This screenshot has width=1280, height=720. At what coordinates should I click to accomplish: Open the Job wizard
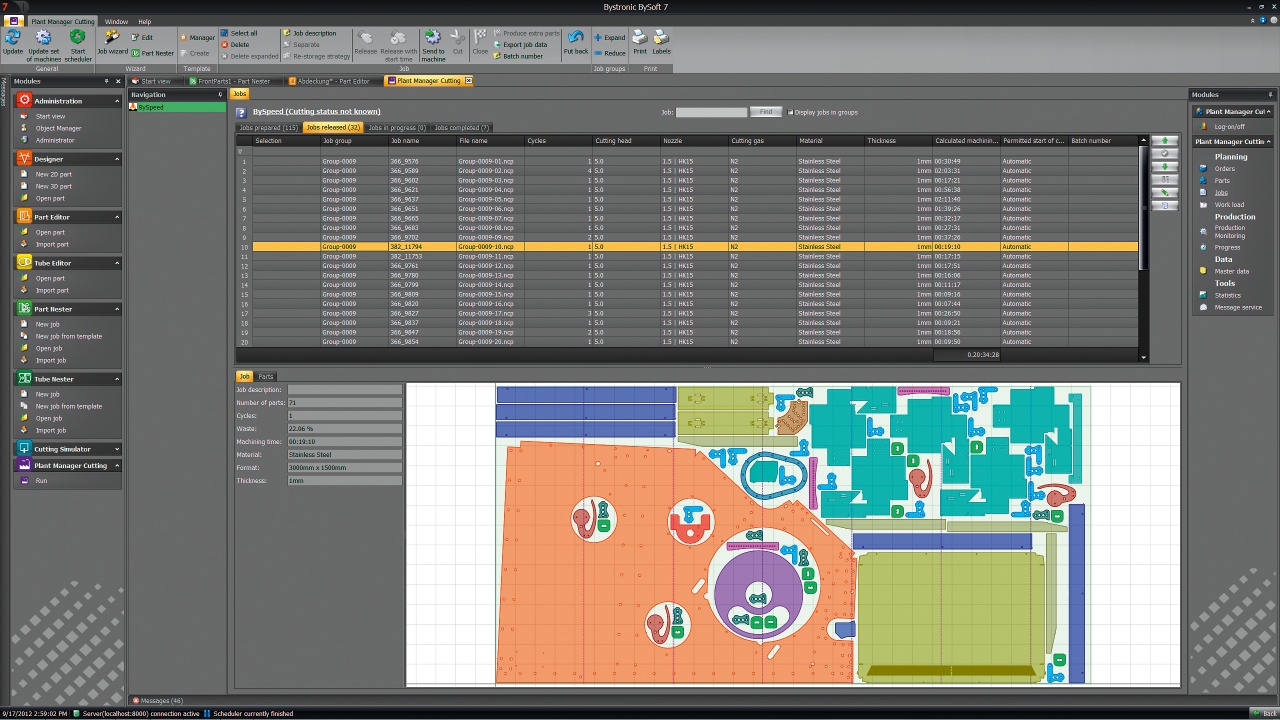click(x=112, y=38)
